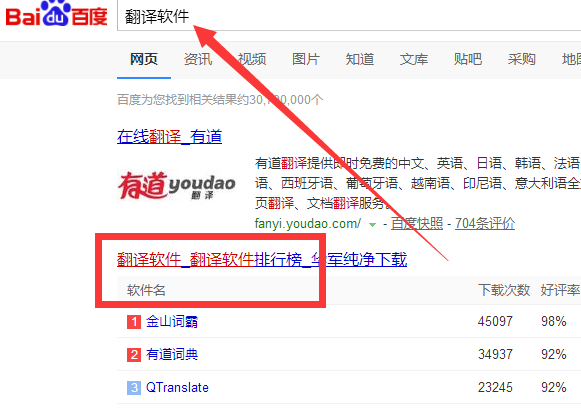Click the 92% rating for 有道词典
Image resolution: width=581 pixels, height=409 pixels.
point(554,355)
